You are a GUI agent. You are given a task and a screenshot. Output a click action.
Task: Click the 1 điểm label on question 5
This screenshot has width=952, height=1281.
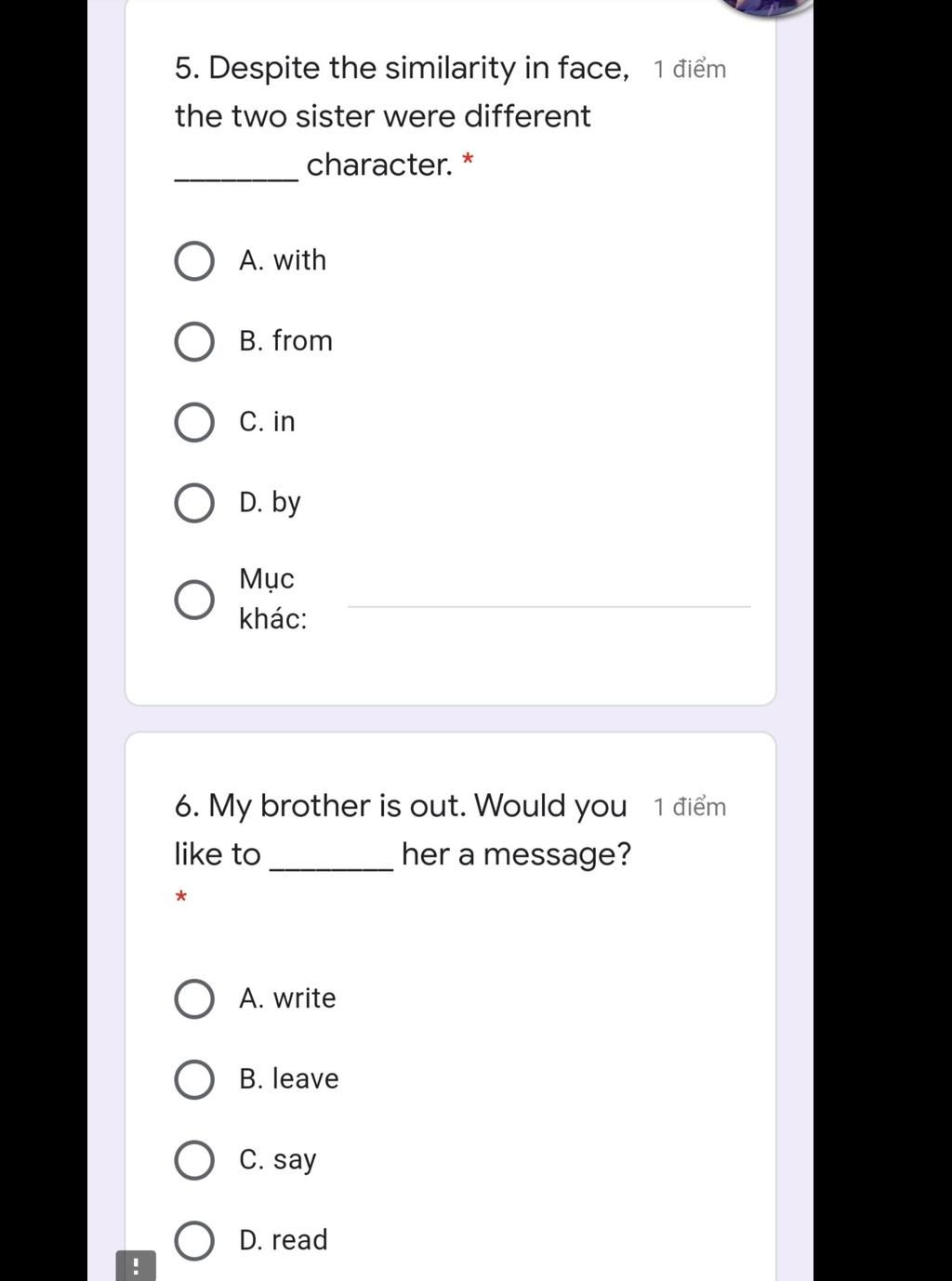pos(690,69)
